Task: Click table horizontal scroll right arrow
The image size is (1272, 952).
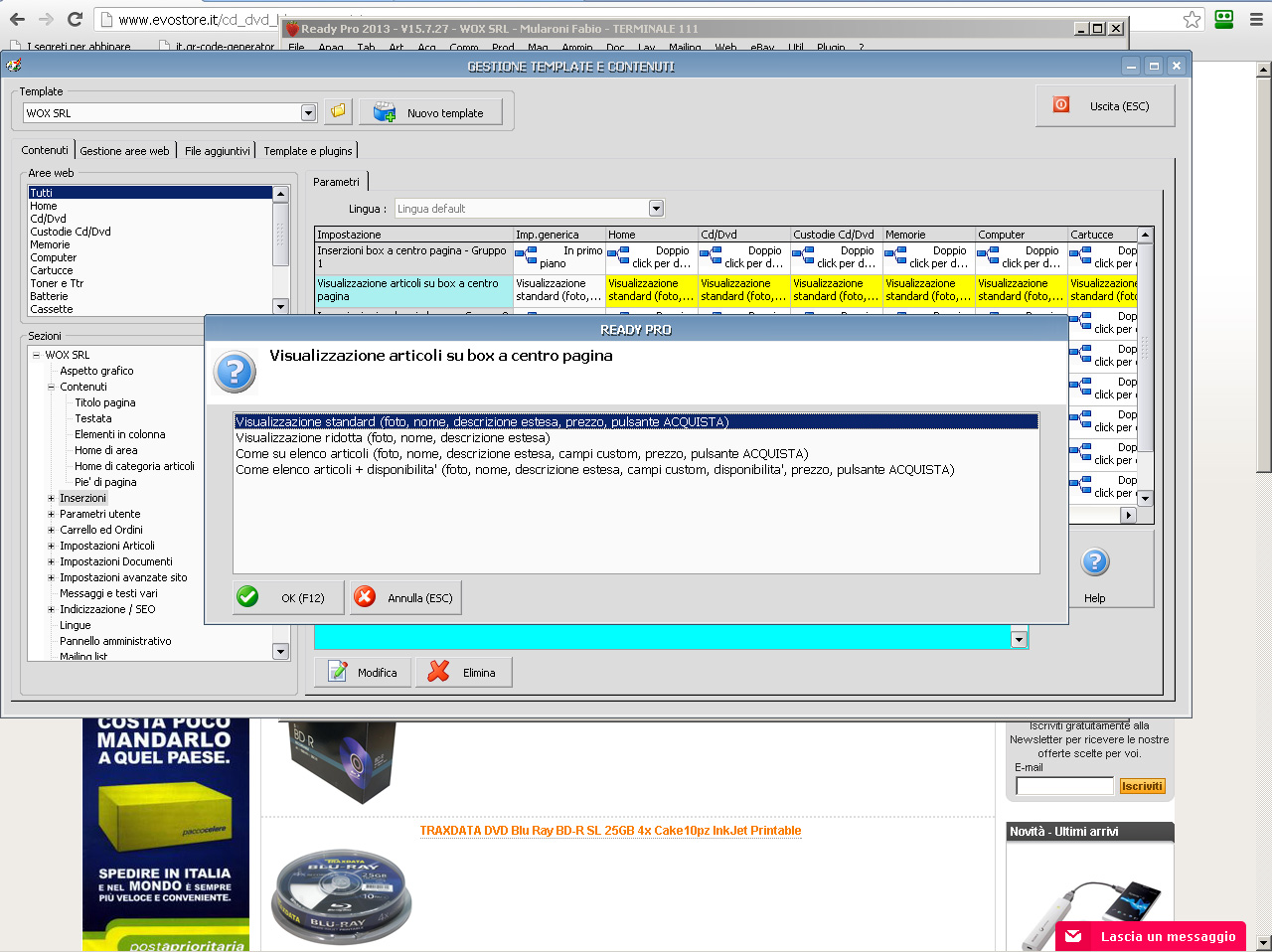Action: pyautogui.click(x=1127, y=515)
